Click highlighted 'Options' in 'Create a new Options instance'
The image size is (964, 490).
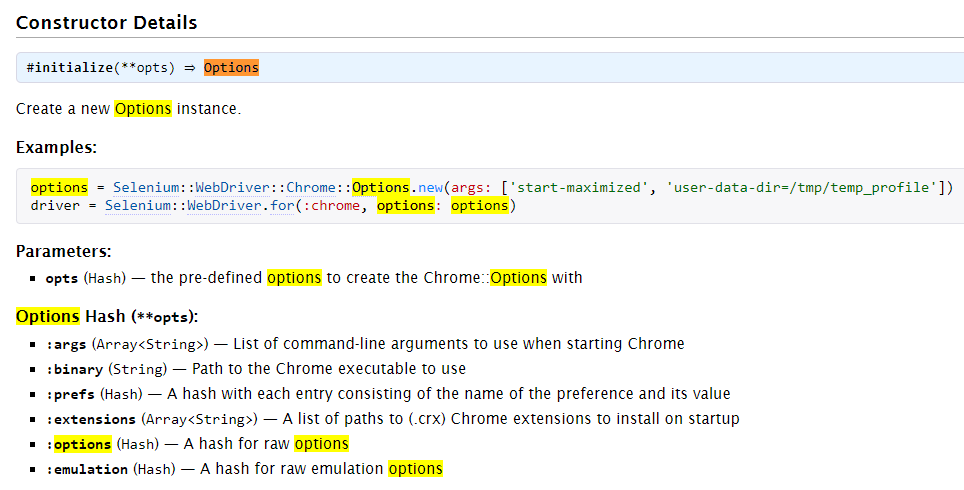click(143, 109)
